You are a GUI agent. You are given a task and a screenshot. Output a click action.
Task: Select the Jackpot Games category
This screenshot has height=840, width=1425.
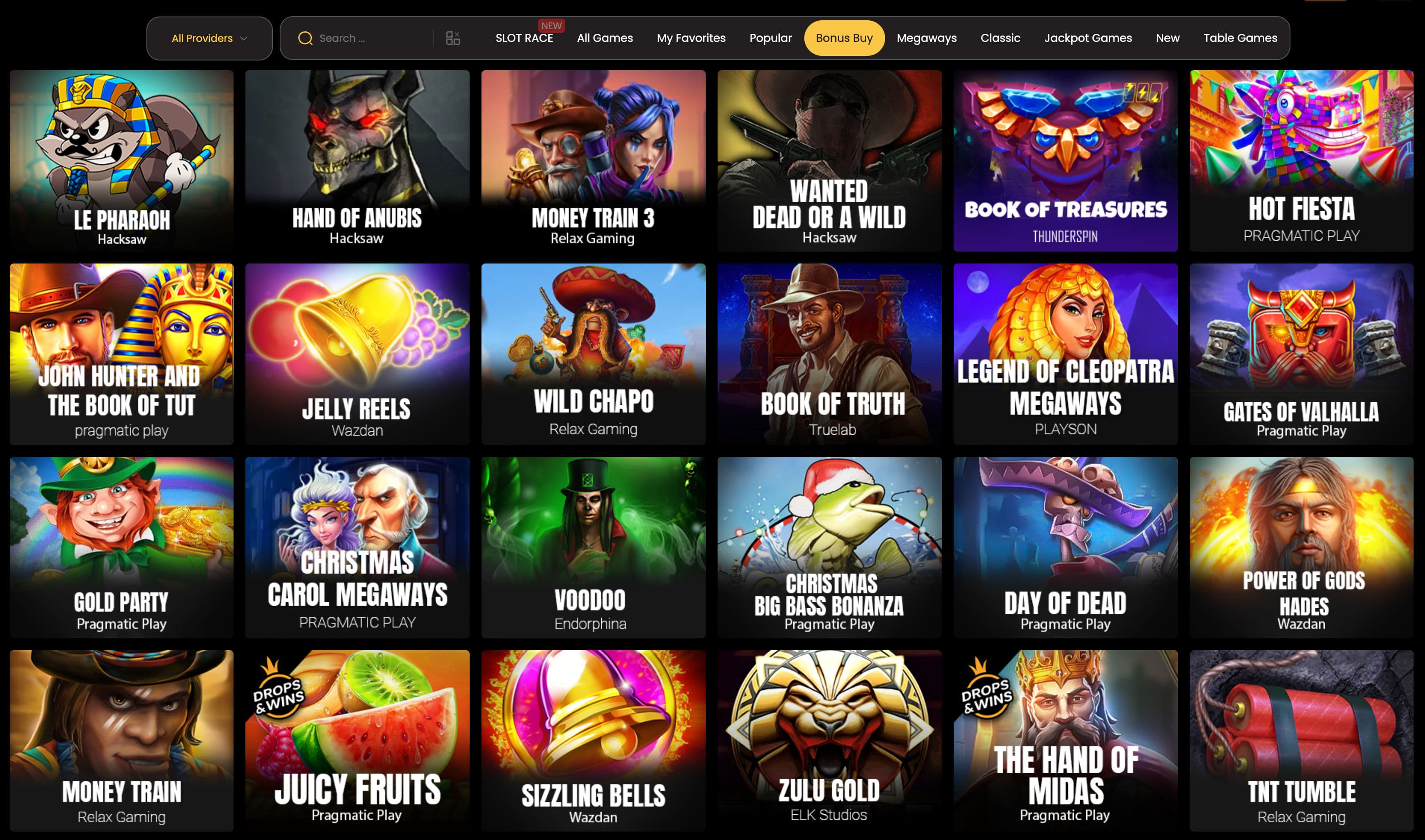(x=1087, y=38)
